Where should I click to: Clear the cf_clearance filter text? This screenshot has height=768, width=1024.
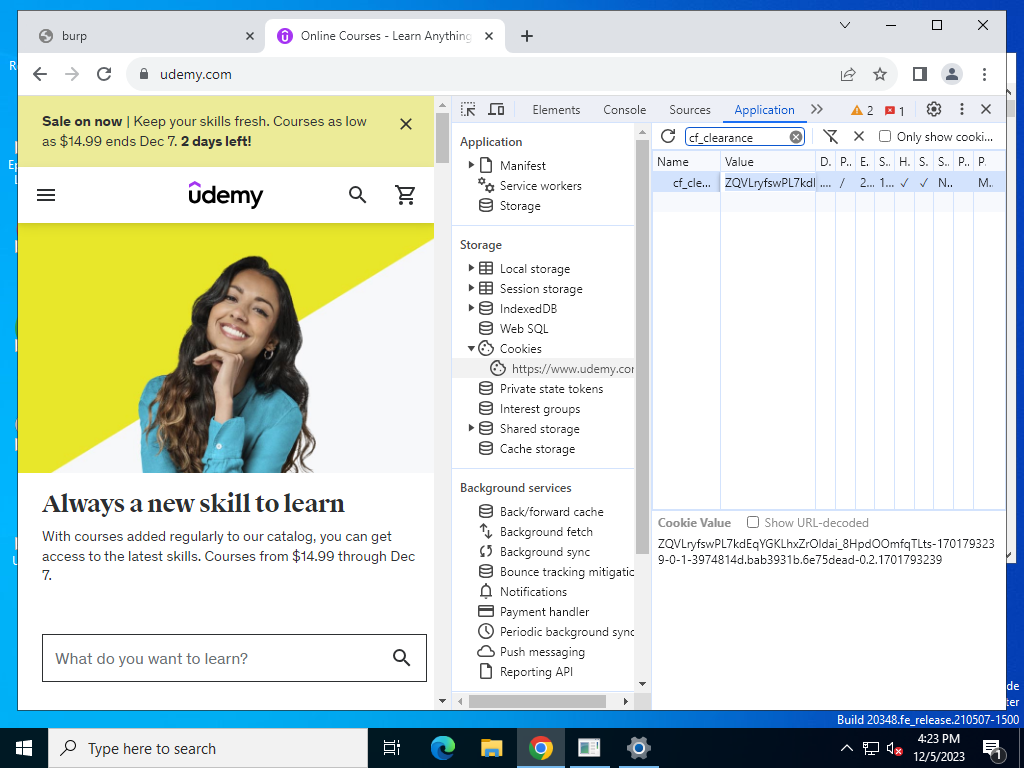(x=795, y=137)
